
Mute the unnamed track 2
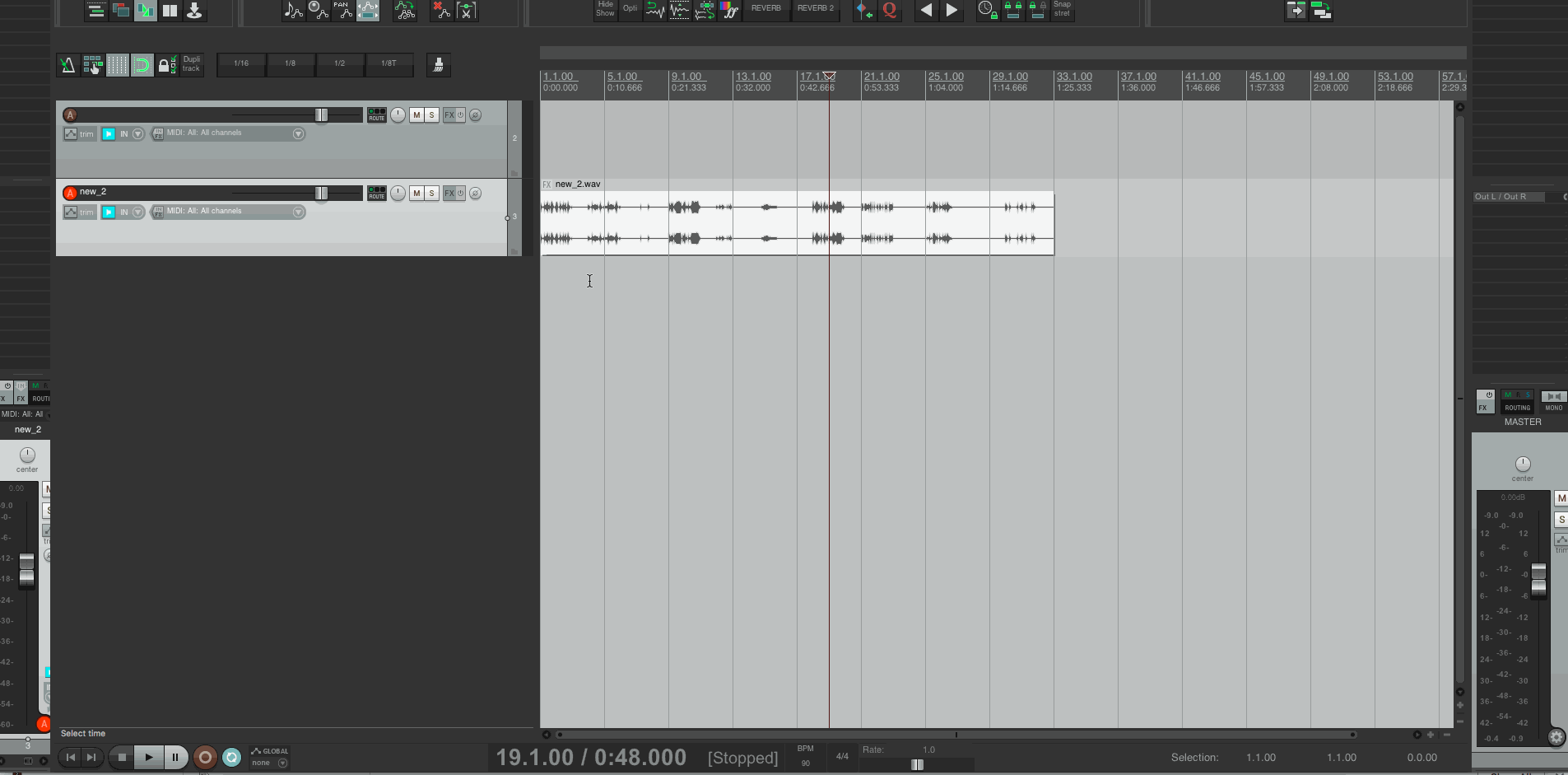pos(416,115)
